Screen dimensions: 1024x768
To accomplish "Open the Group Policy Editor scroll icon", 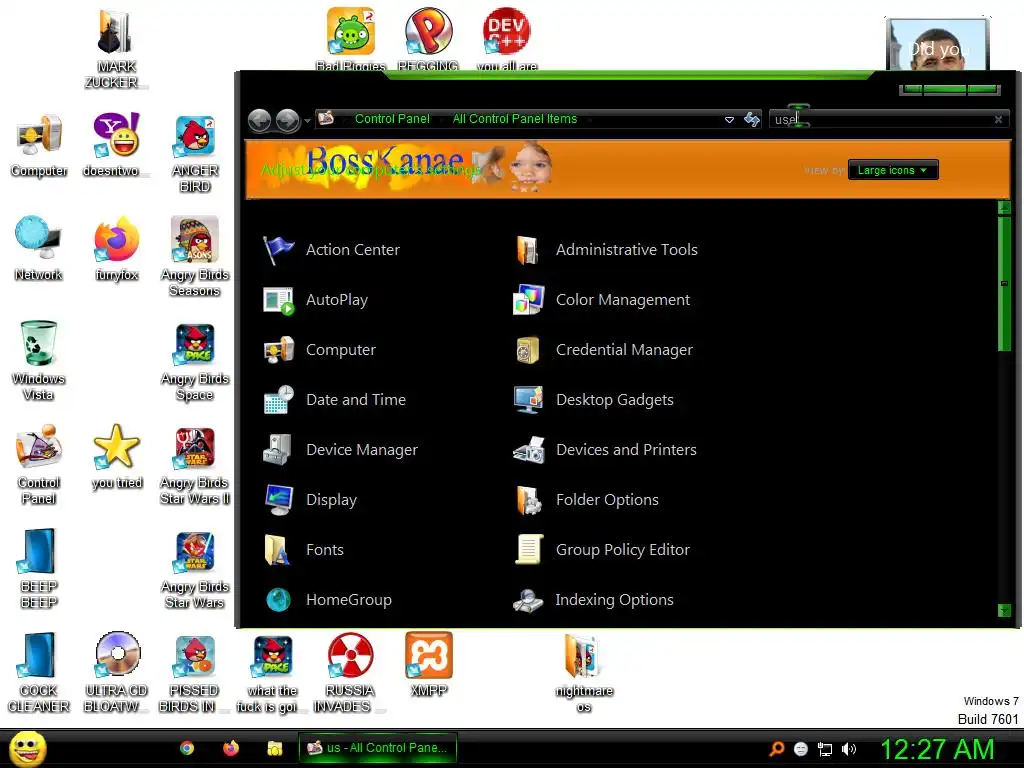I will coord(528,550).
